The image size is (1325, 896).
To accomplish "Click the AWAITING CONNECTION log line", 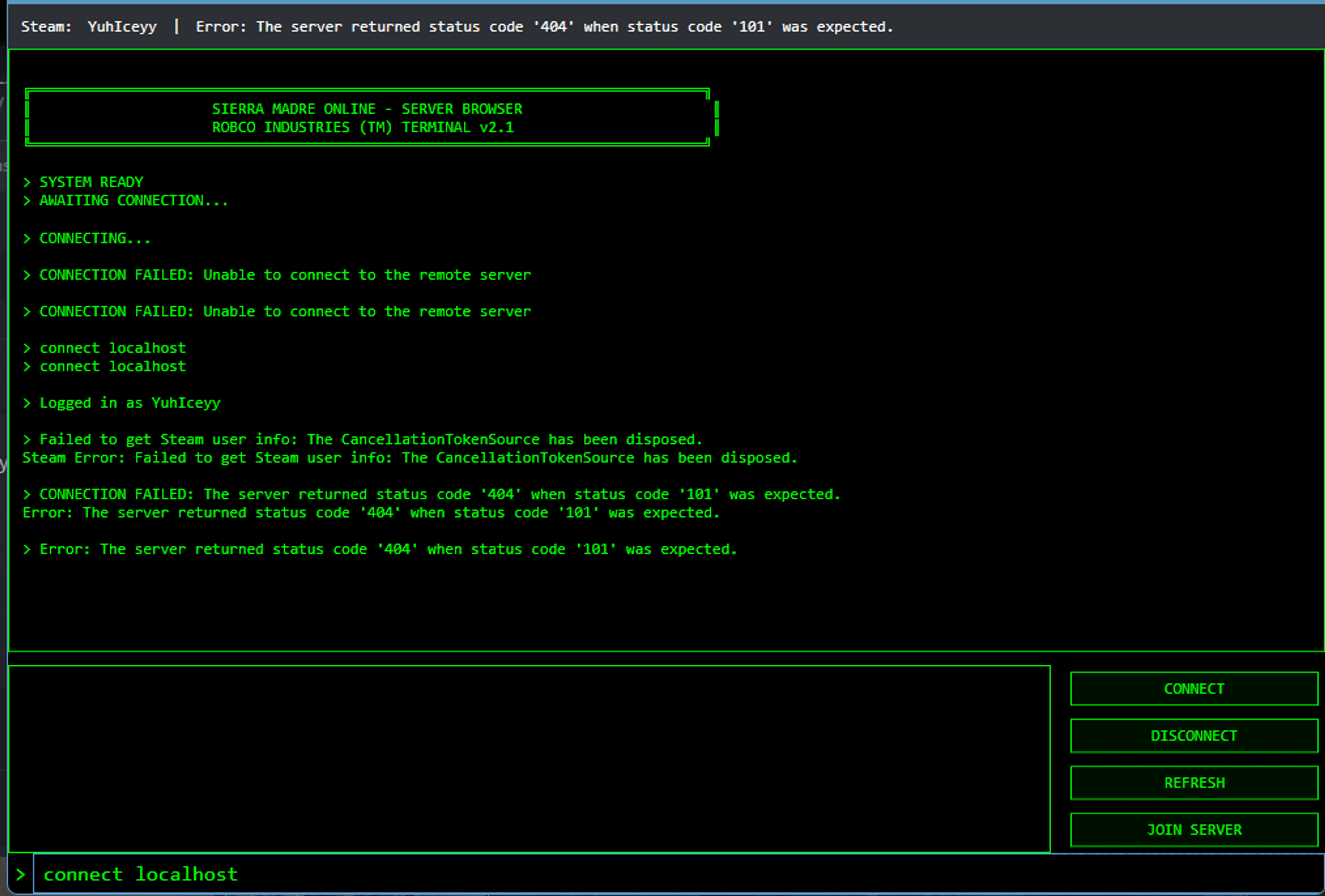I will point(133,201).
